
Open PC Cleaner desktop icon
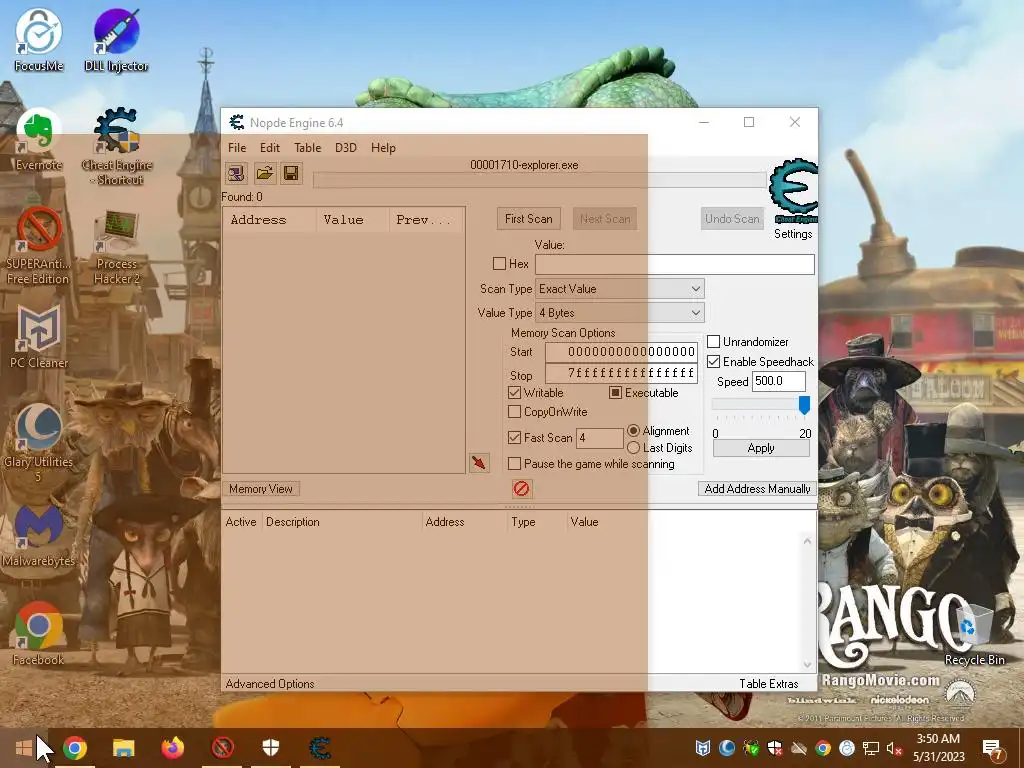click(39, 337)
